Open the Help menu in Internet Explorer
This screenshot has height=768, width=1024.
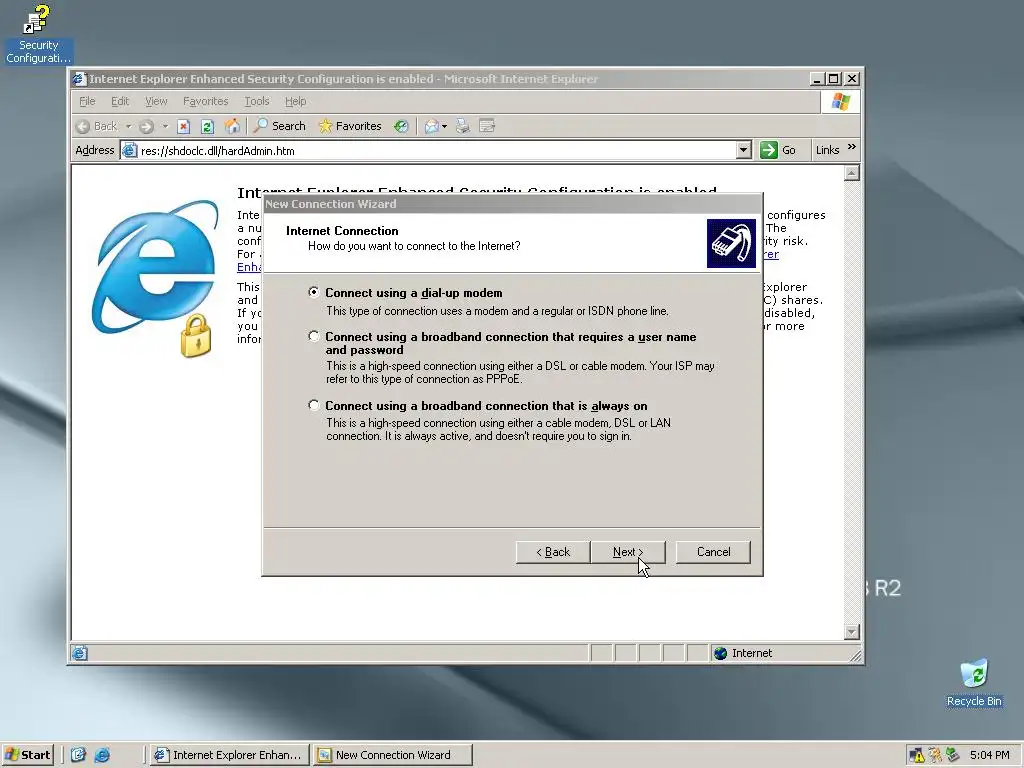pyautogui.click(x=295, y=101)
